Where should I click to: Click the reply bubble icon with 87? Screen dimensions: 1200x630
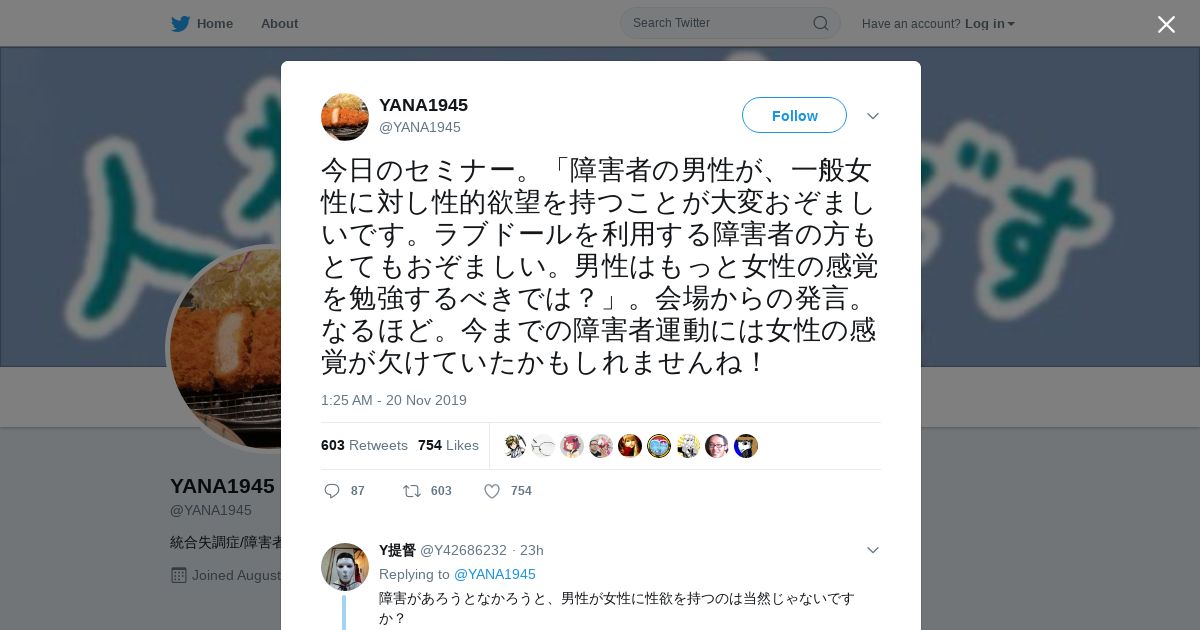[x=333, y=491]
